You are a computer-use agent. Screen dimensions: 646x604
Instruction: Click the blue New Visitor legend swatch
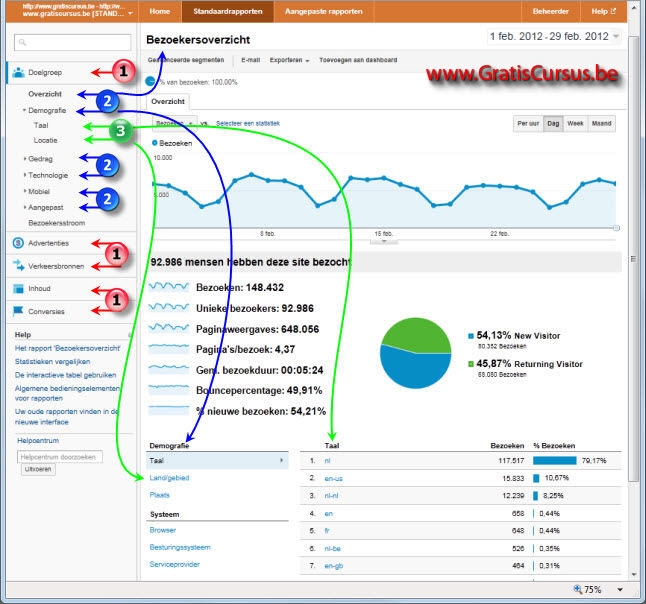click(471, 336)
